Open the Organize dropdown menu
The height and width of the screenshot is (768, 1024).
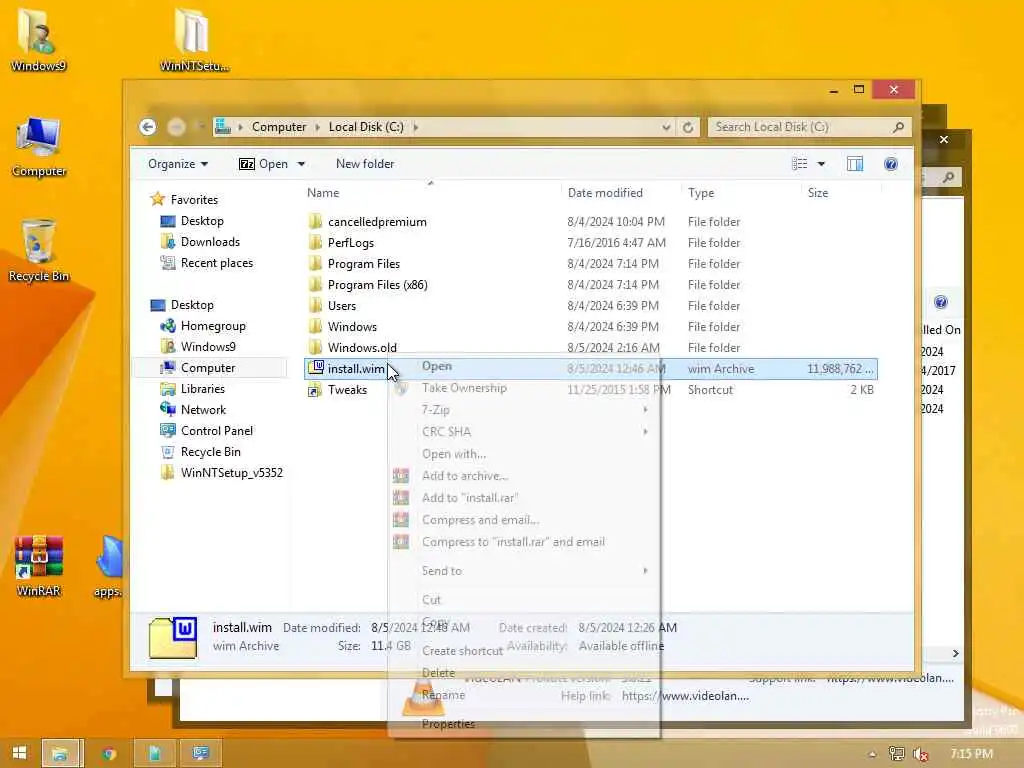(x=178, y=164)
